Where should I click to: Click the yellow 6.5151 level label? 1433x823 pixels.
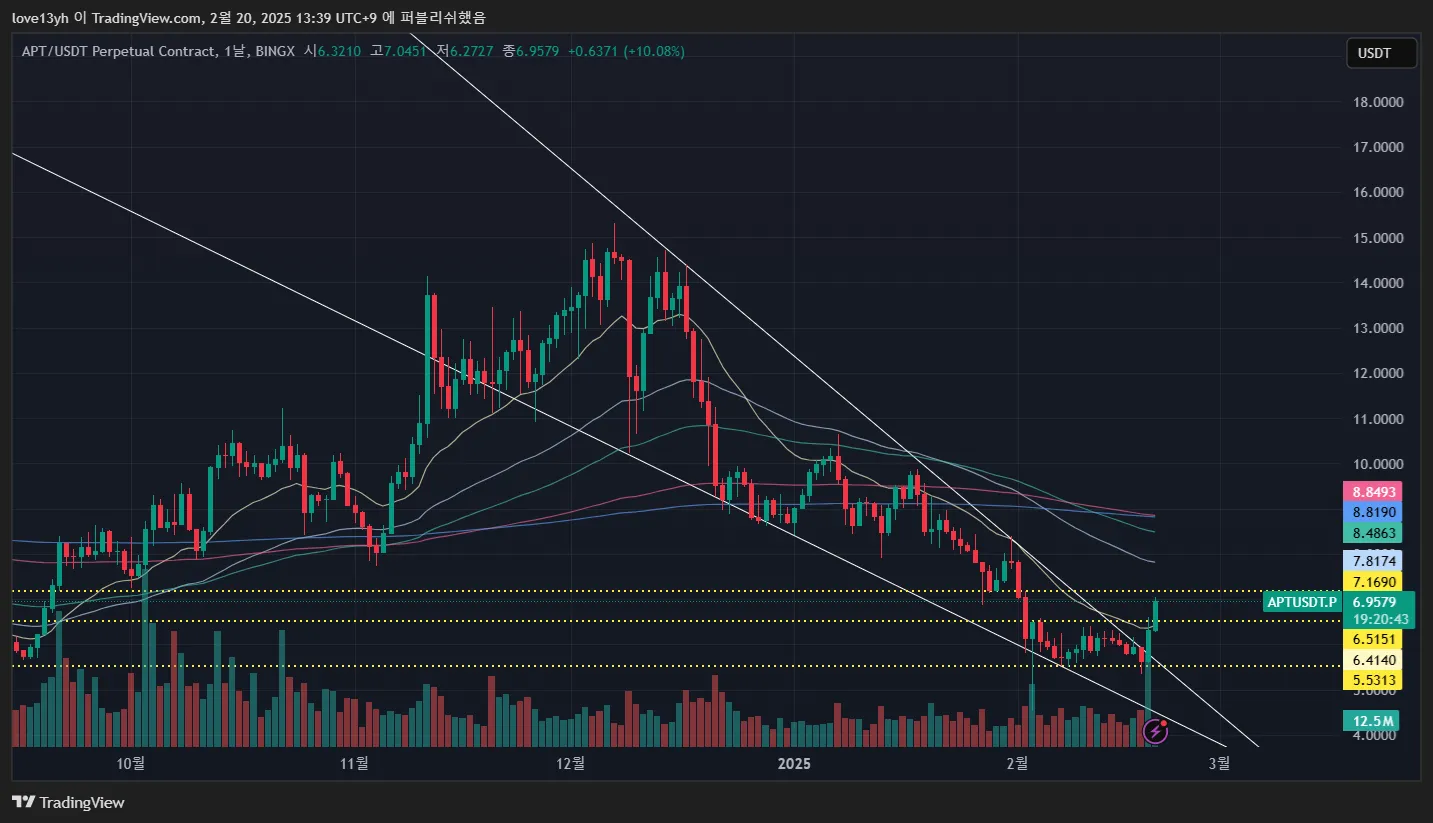[x=1374, y=639]
